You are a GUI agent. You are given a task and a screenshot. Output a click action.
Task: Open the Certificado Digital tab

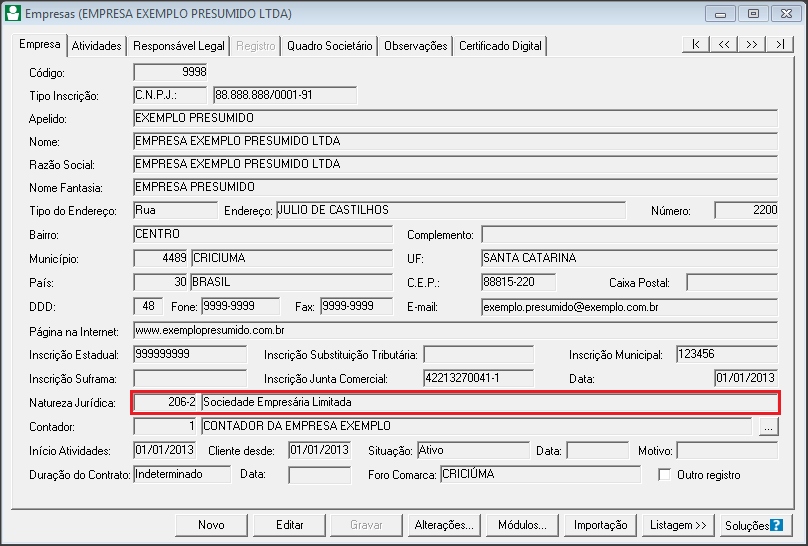pyautogui.click(x=500, y=46)
